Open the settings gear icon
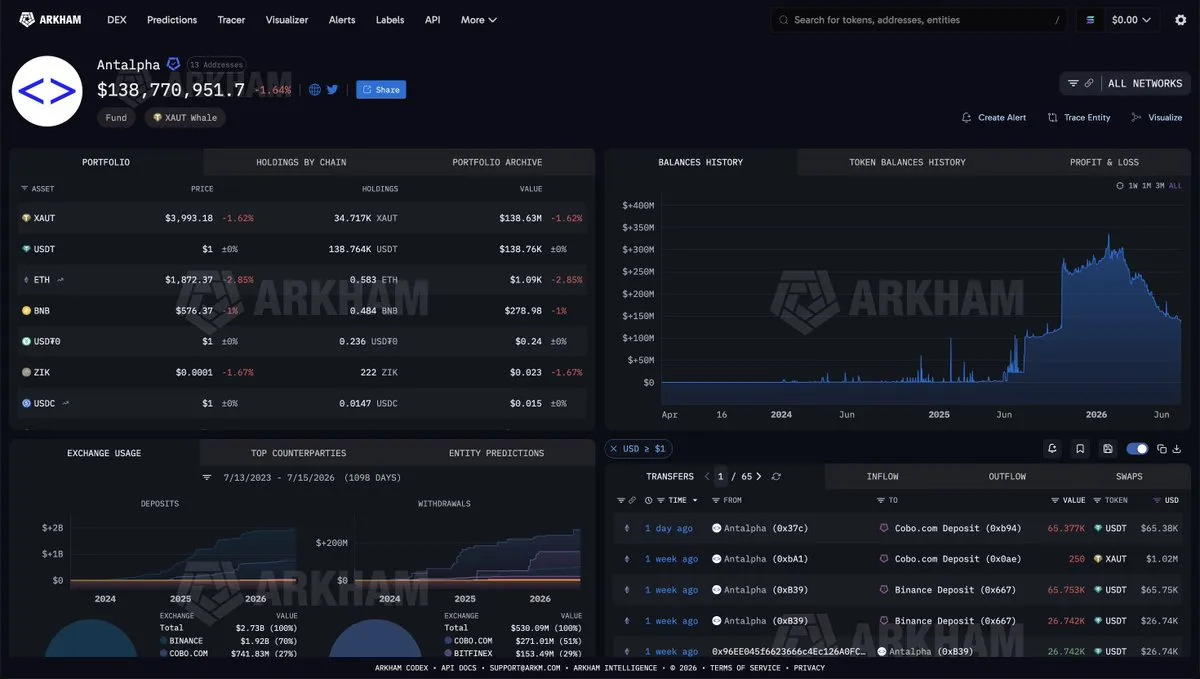1200x679 pixels. [x=1180, y=20]
